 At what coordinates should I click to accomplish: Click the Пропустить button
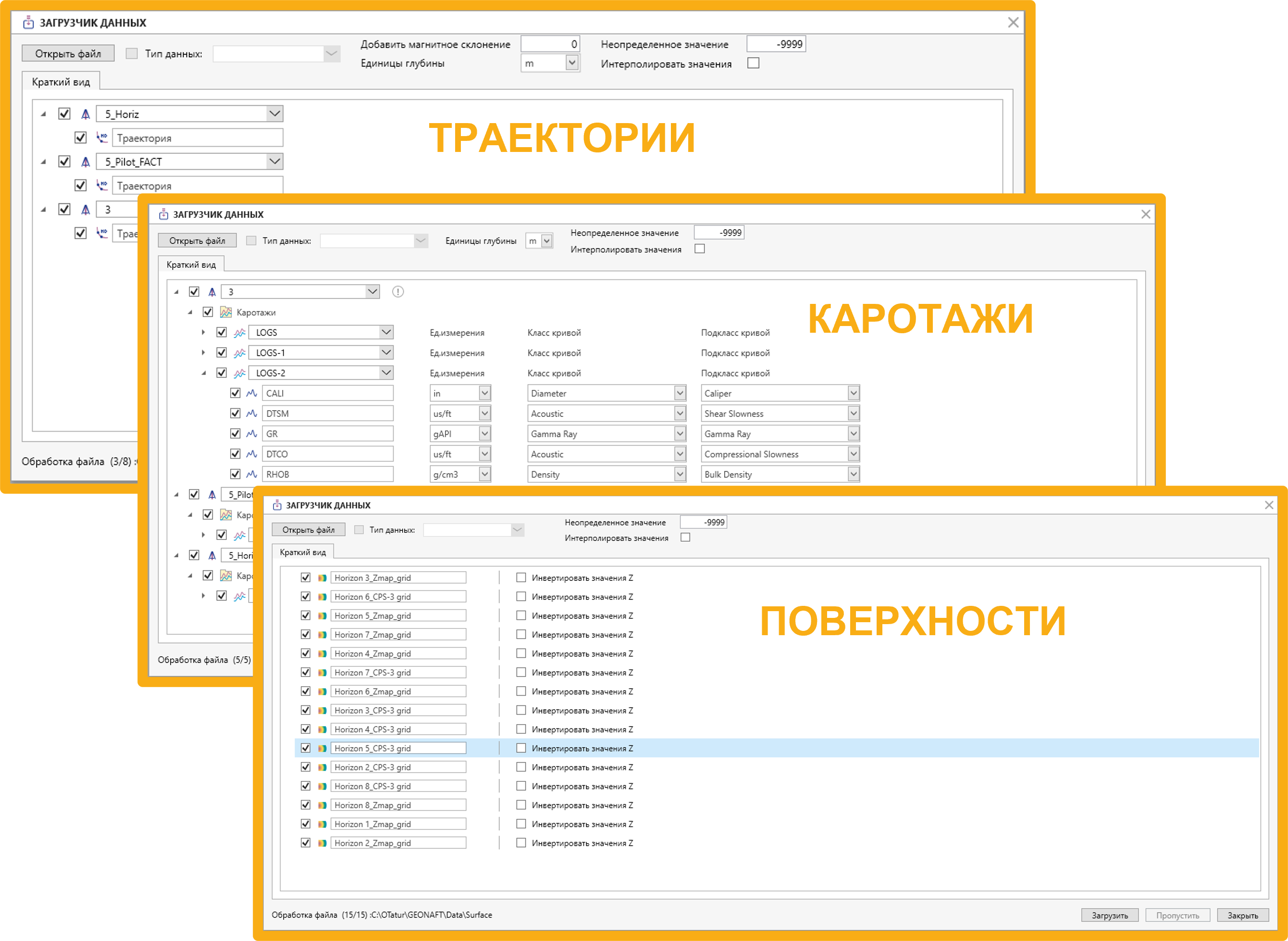tap(1177, 916)
